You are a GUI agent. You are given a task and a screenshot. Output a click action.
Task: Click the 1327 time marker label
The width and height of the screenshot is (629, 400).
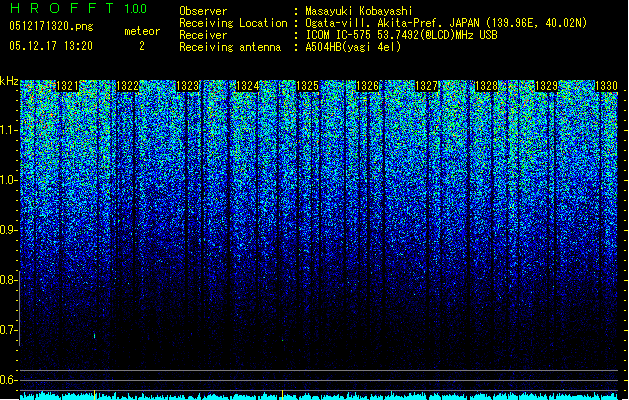click(x=426, y=86)
